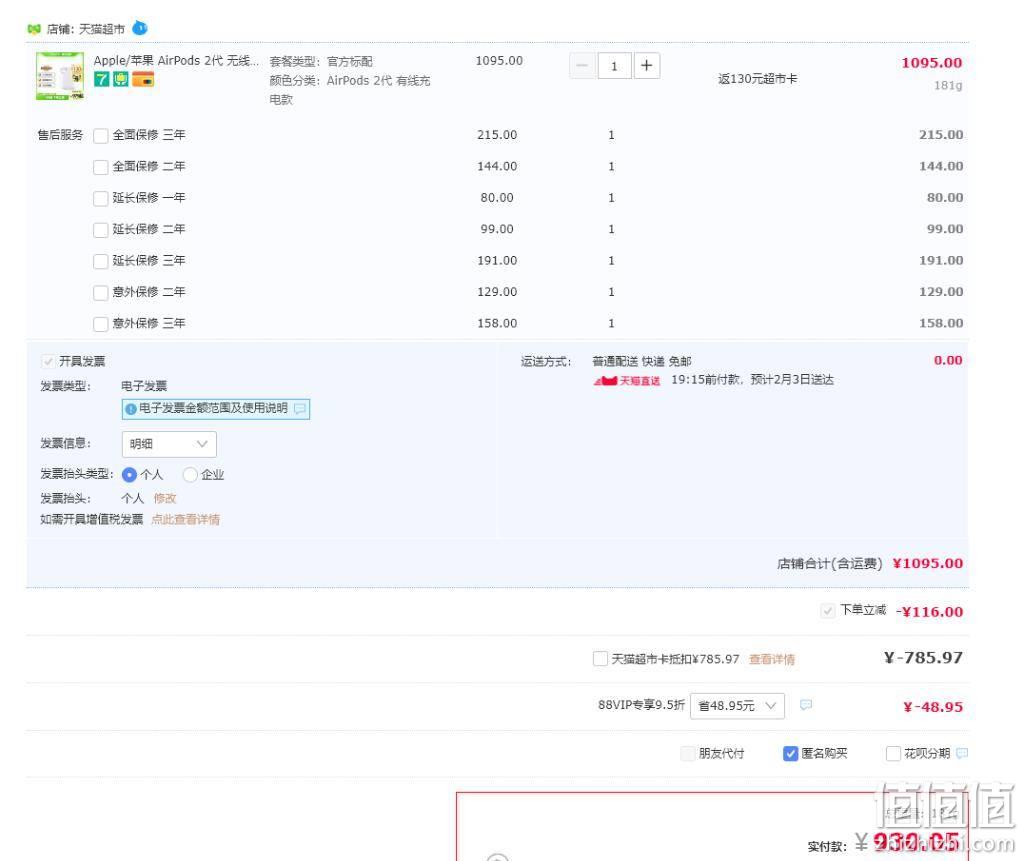Click the 修改 link for invoice title

165,498
